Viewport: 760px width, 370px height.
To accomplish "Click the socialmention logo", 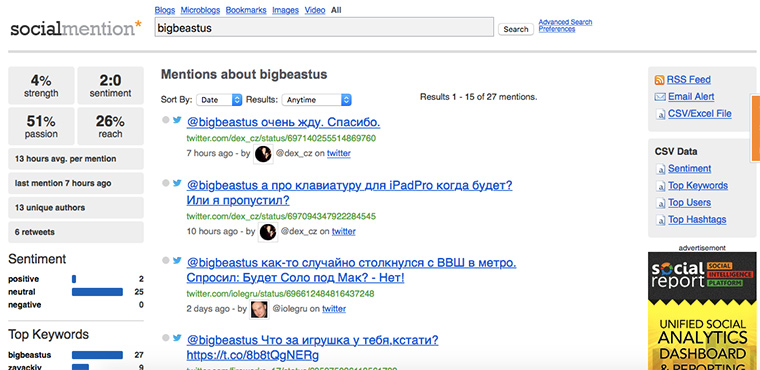I will [76, 29].
